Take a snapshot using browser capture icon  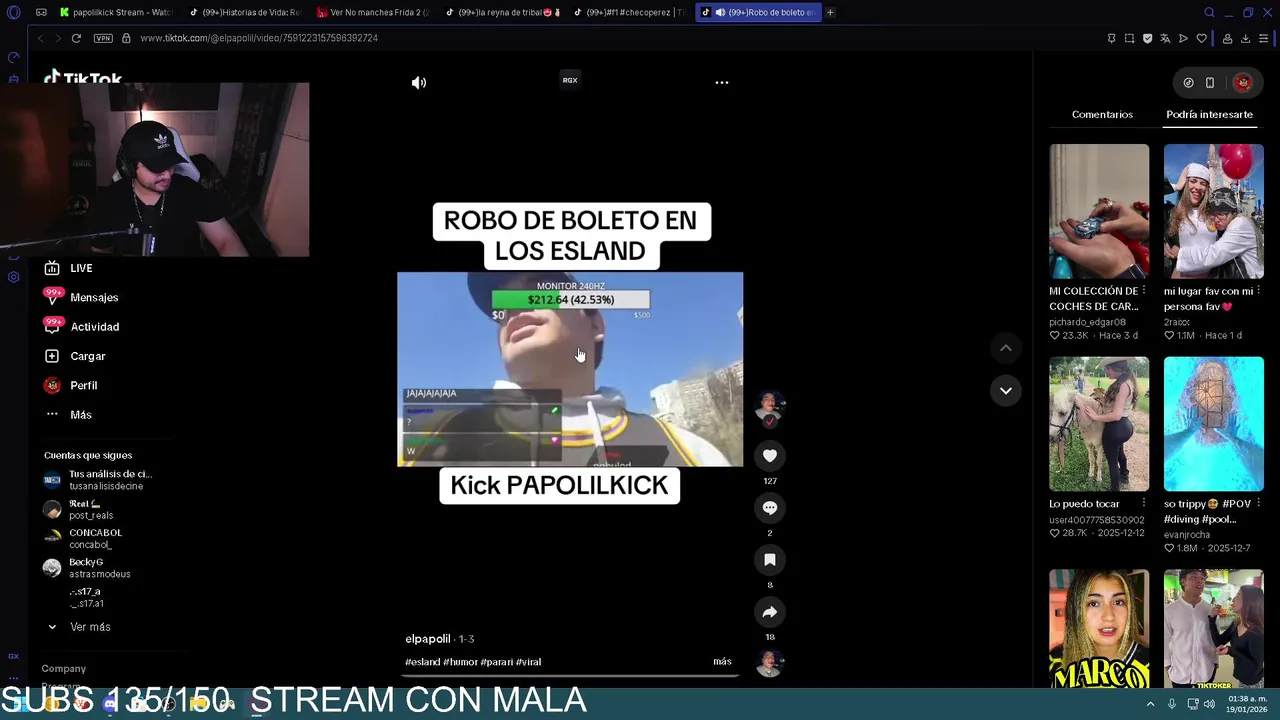(x=1129, y=38)
